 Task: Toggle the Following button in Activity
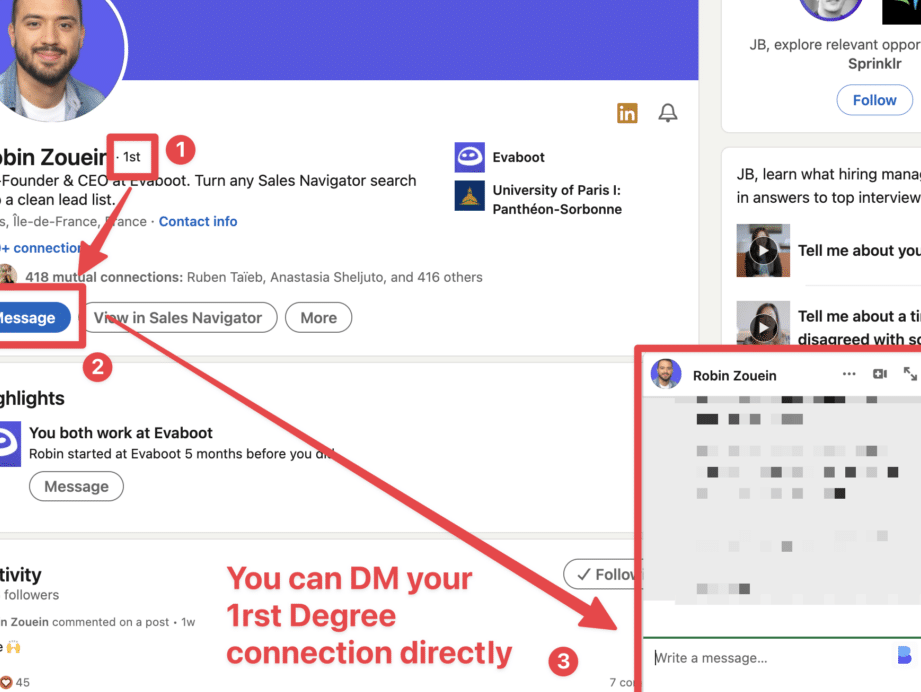(x=603, y=574)
